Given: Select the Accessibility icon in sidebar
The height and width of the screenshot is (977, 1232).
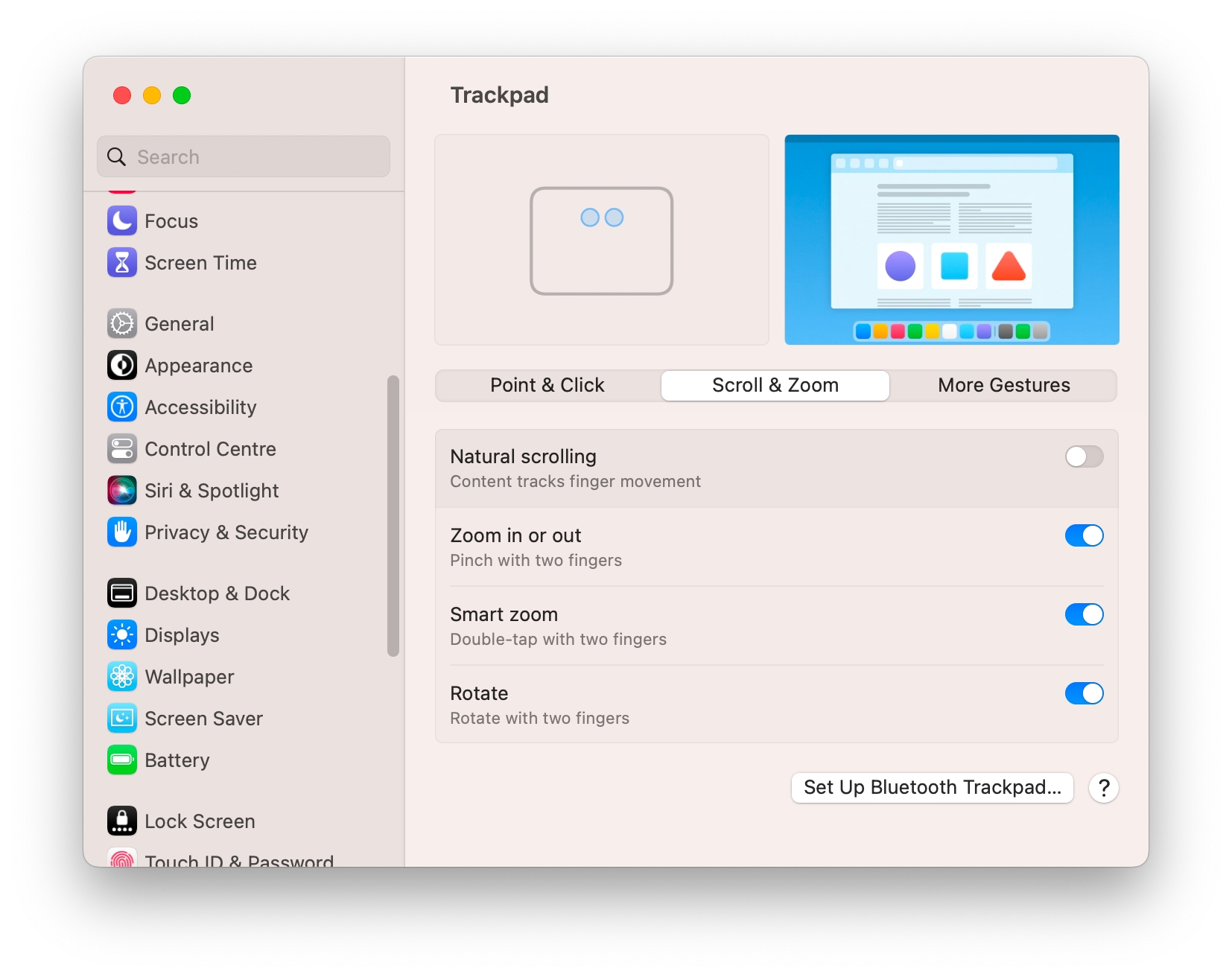Looking at the screenshot, I should (x=122, y=407).
